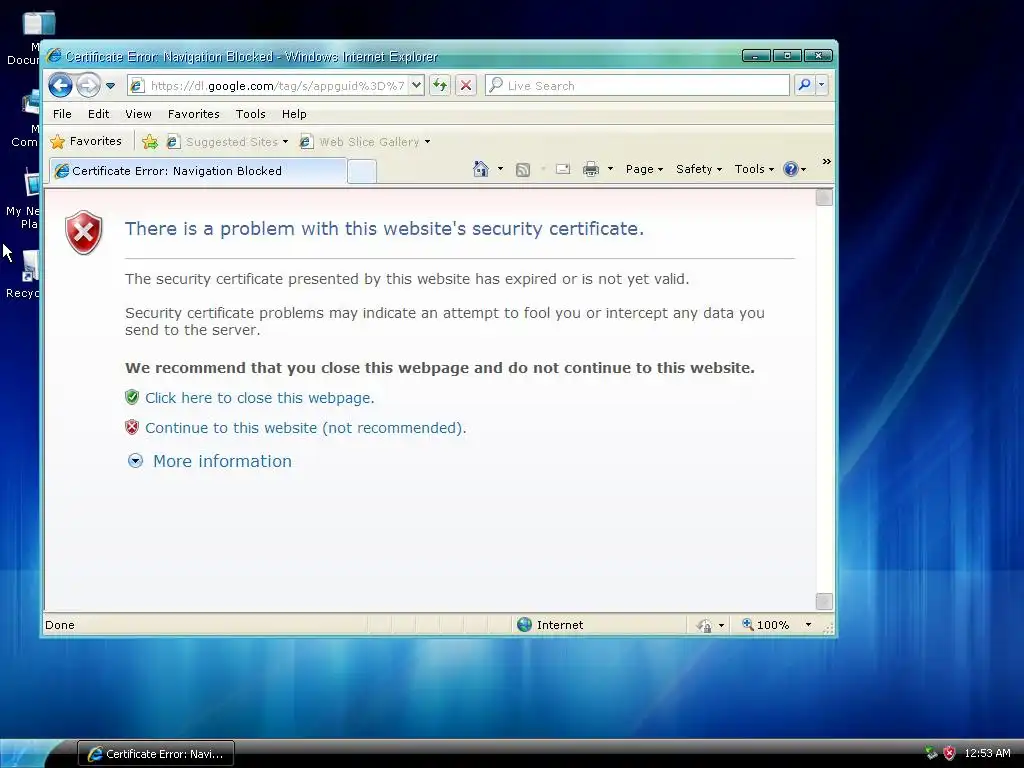1024x768 pixels.
Task: Open the search provider dropdown arrow
Action: 822,85
